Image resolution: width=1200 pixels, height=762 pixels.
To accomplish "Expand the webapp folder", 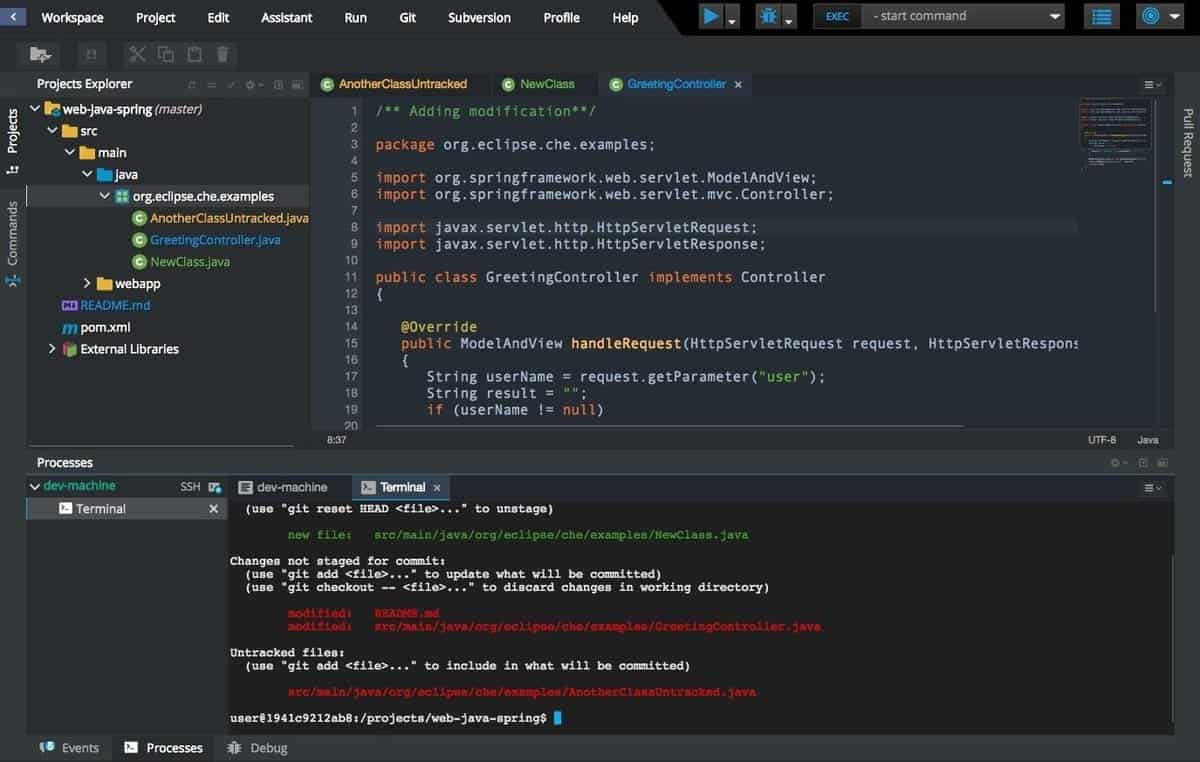I will [86, 283].
